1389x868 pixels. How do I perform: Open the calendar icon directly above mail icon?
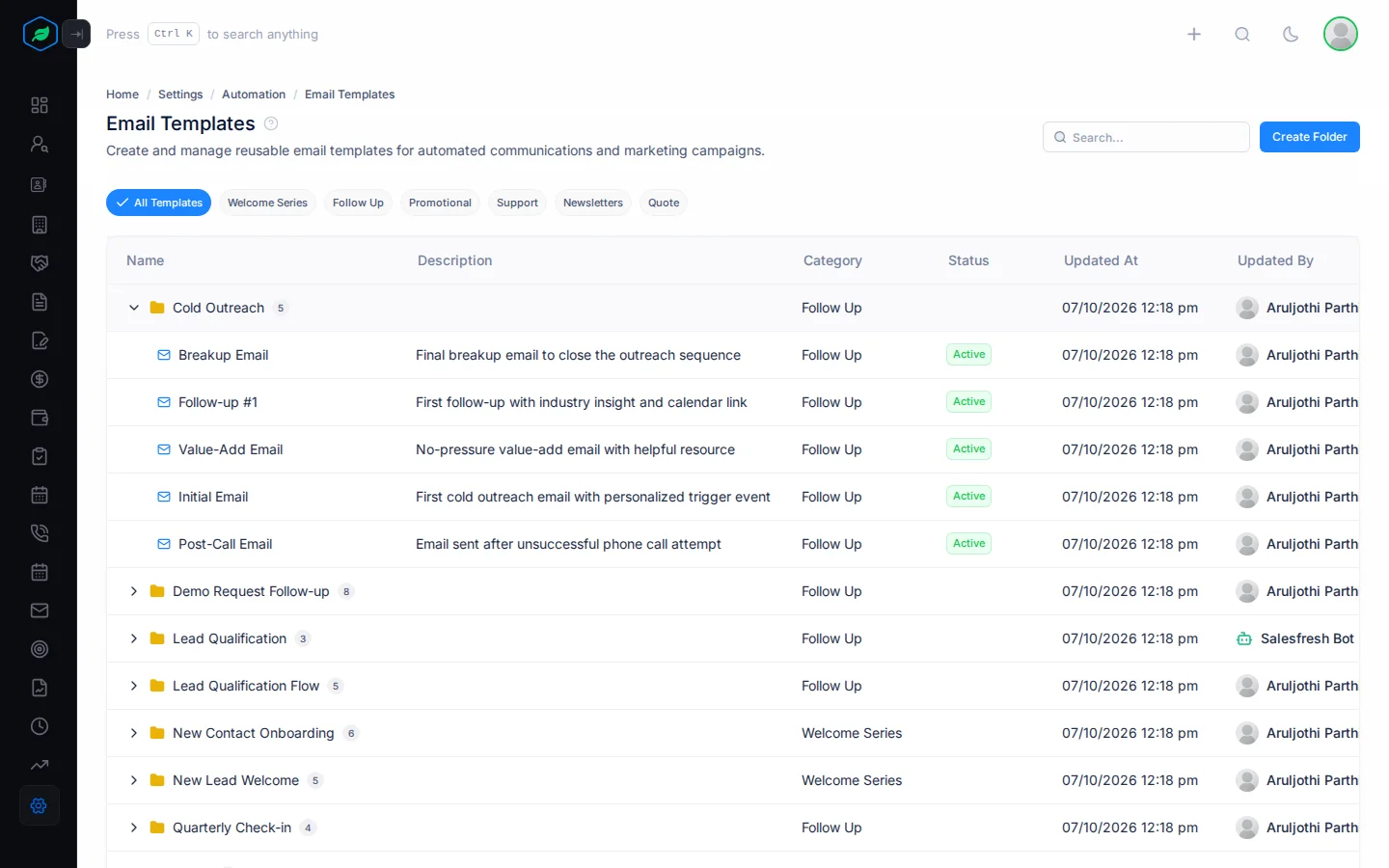(x=40, y=572)
